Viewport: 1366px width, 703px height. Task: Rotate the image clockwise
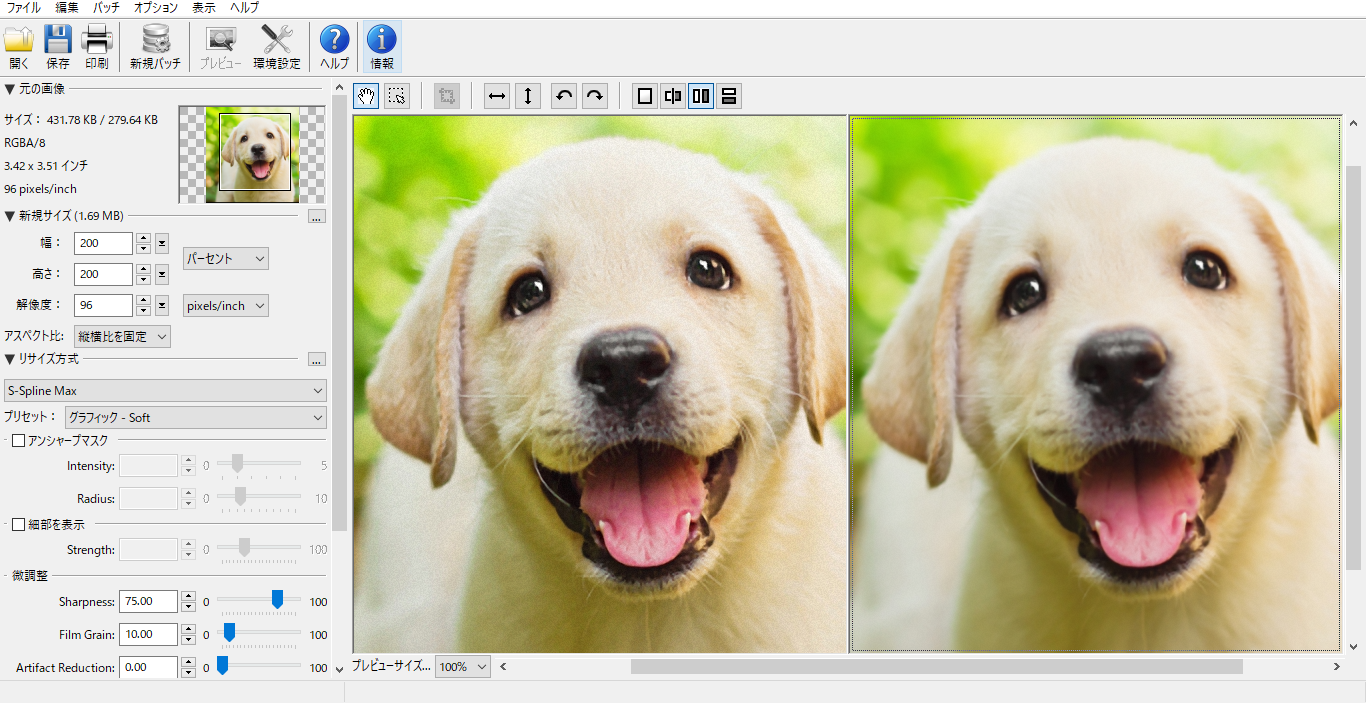coord(595,96)
